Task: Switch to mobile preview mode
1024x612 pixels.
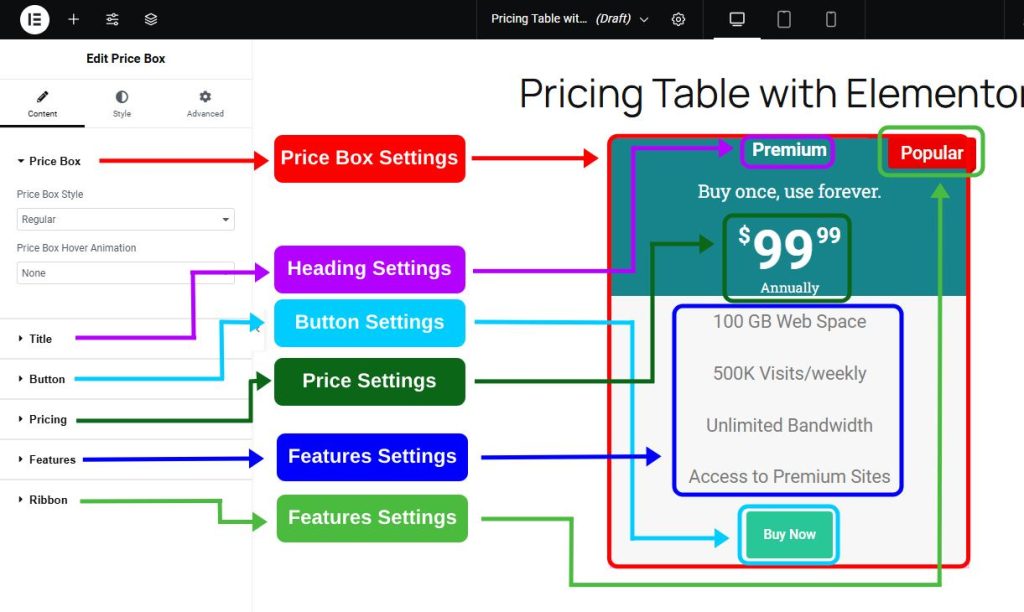Action: (830, 19)
